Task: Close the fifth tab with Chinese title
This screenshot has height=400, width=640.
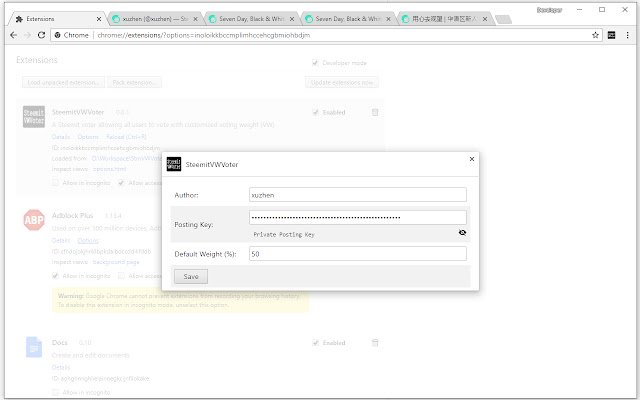Action: (x=485, y=19)
